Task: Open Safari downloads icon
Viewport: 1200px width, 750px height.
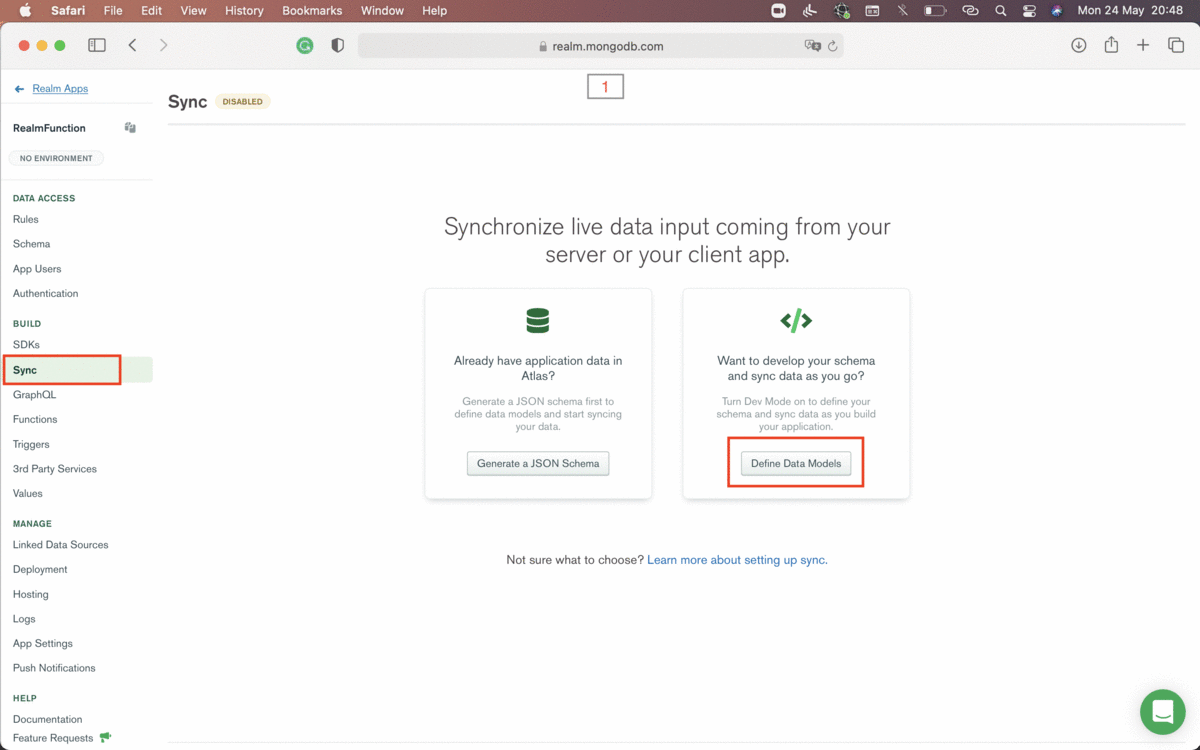Action: (1078, 46)
